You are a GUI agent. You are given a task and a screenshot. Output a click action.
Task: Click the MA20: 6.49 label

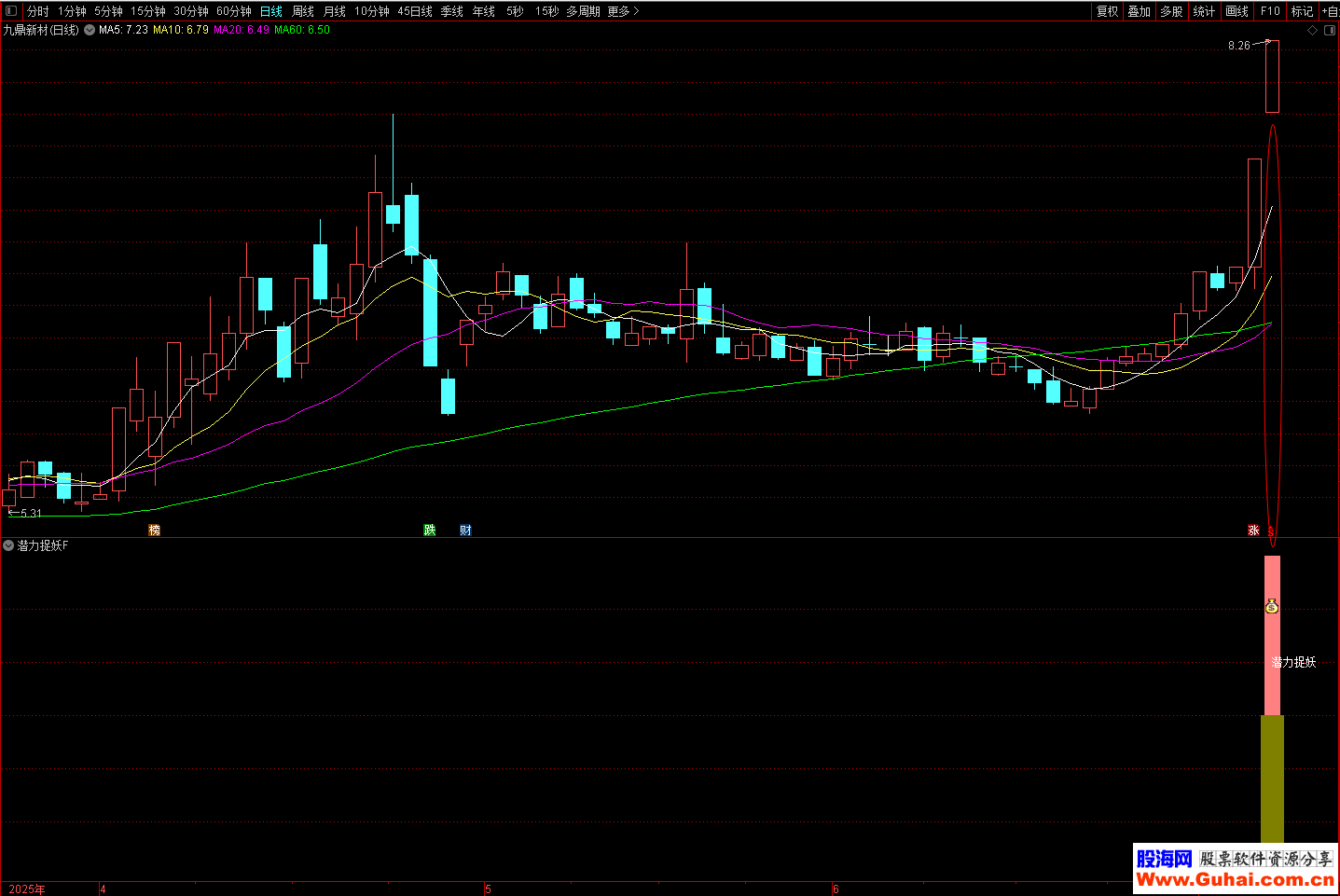tap(242, 30)
